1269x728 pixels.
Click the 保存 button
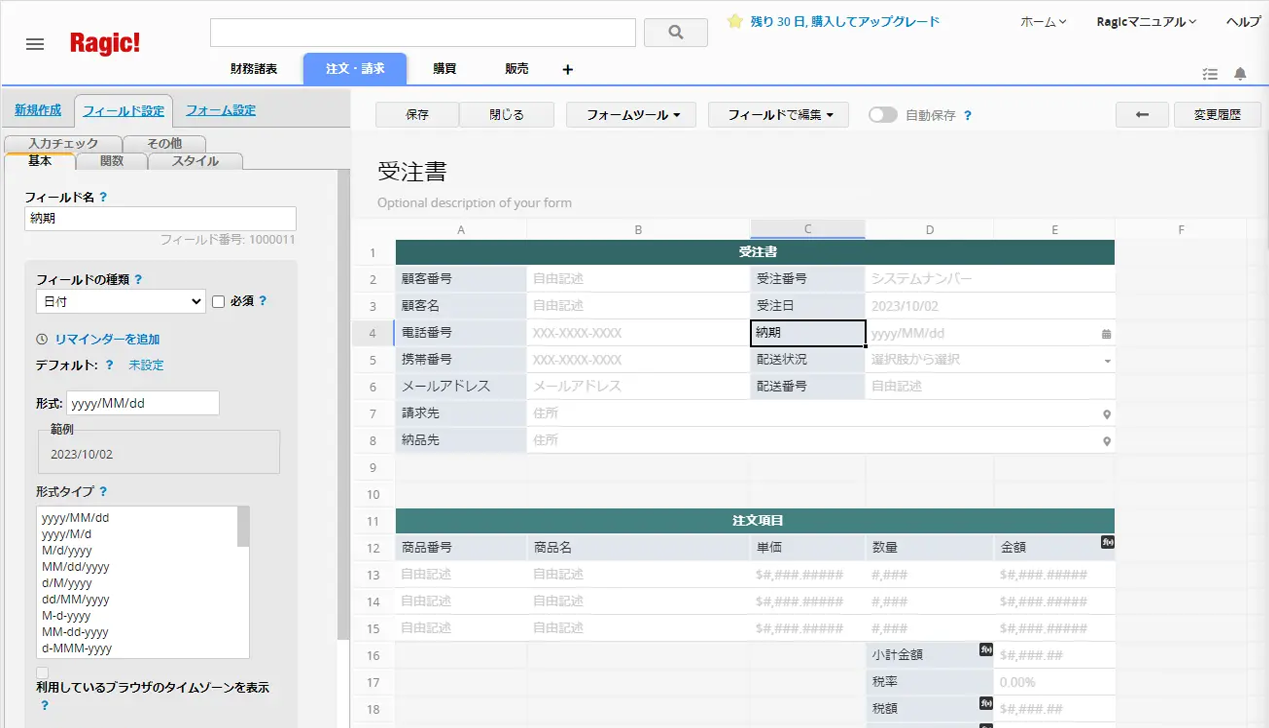(x=417, y=114)
